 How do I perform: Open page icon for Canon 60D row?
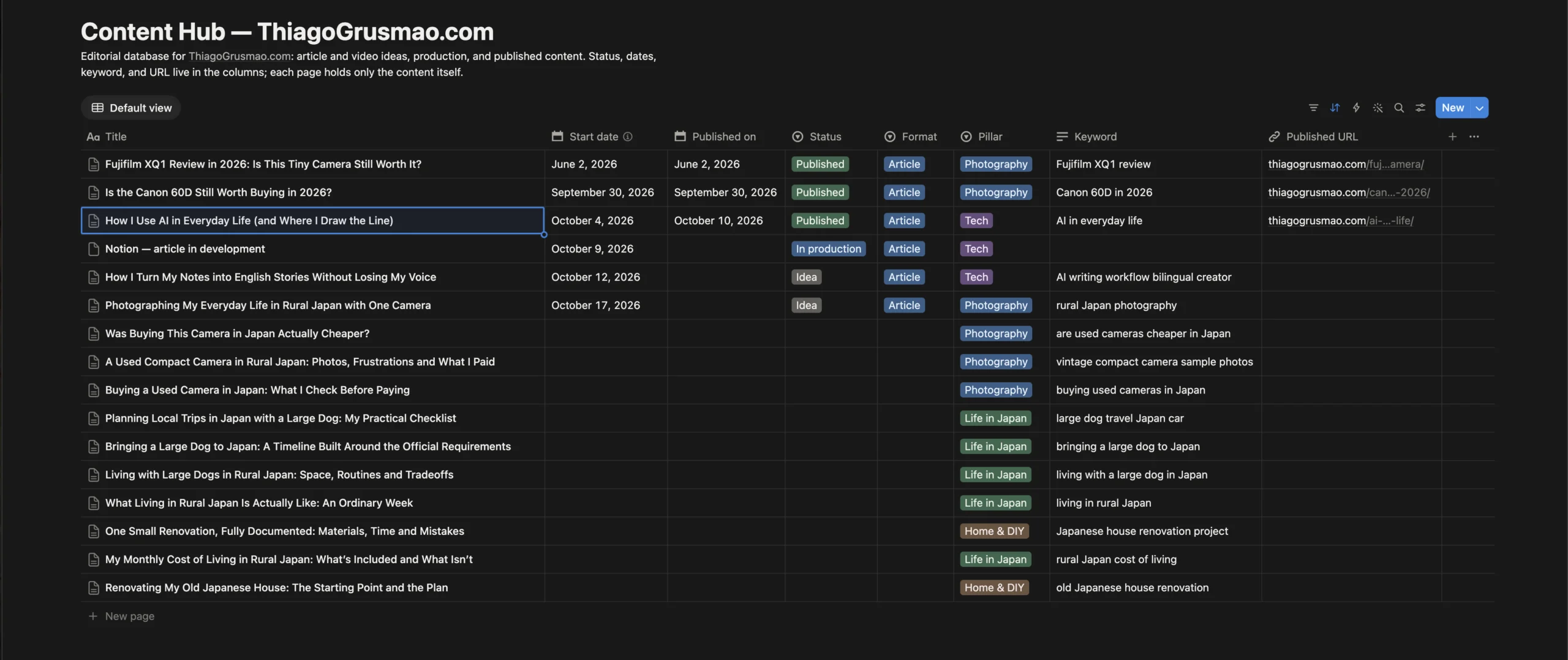coord(94,192)
